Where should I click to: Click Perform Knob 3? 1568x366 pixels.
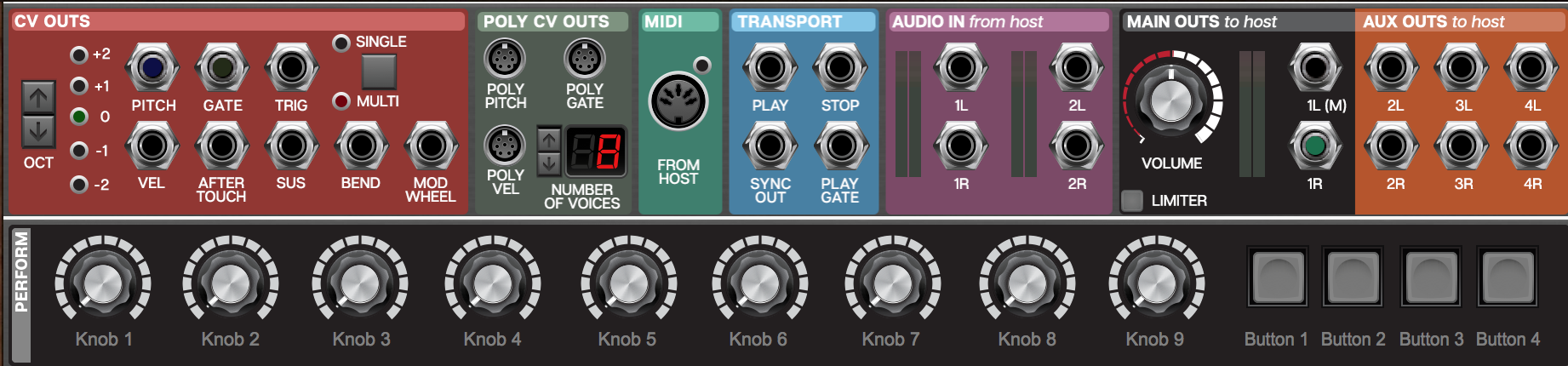pyautogui.click(x=360, y=283)
